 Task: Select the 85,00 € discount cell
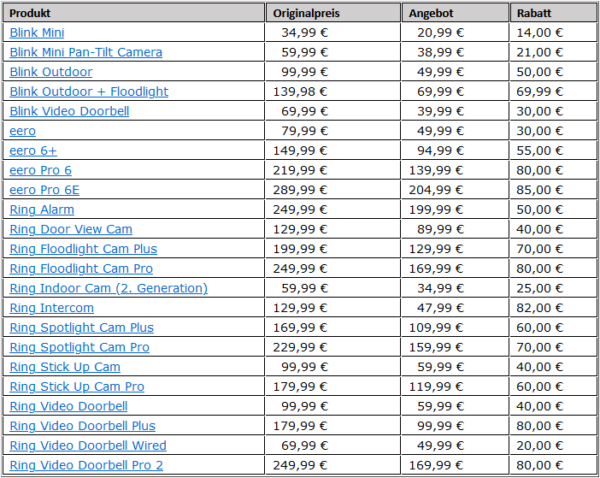pyautogui.click(x=553, y=190)
